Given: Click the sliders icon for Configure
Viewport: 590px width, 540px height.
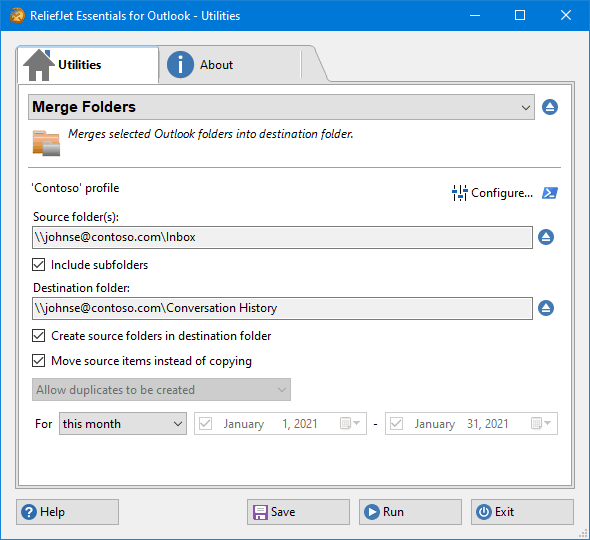Looking at the screenshot, I should click(459, 193).
